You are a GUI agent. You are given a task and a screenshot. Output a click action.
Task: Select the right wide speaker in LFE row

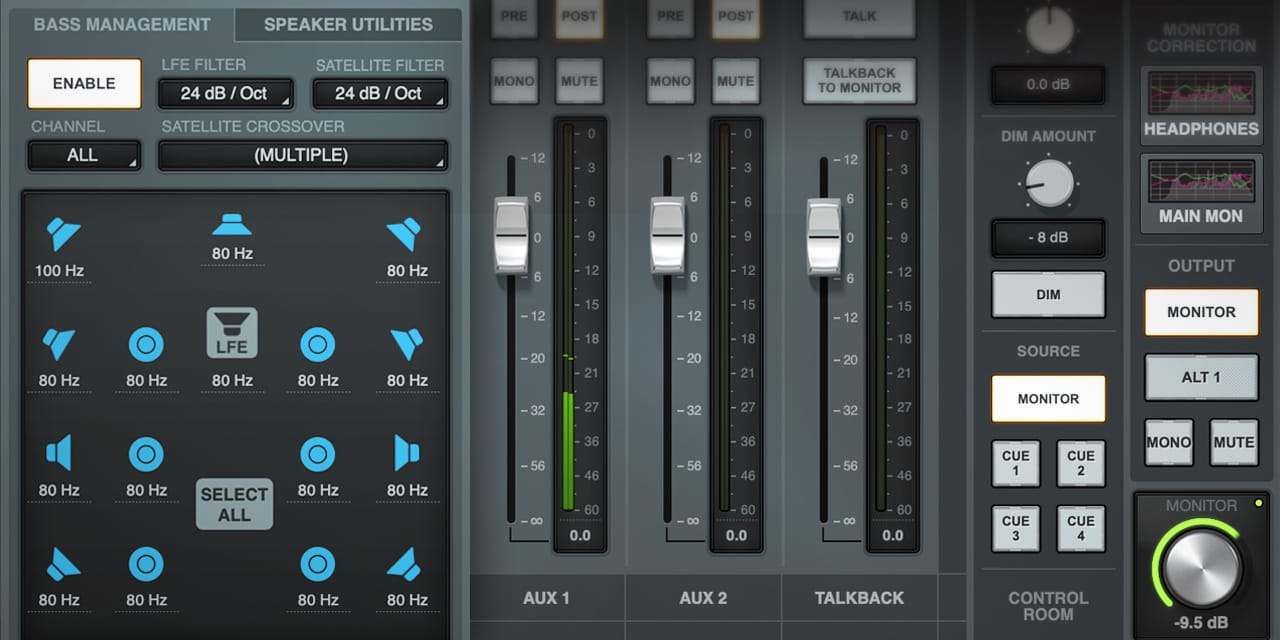coord(406,344)
